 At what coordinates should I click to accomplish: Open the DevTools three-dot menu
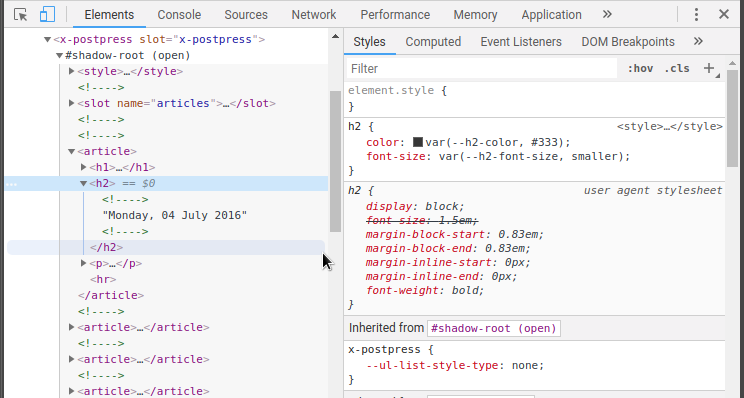tap(696, 14)
